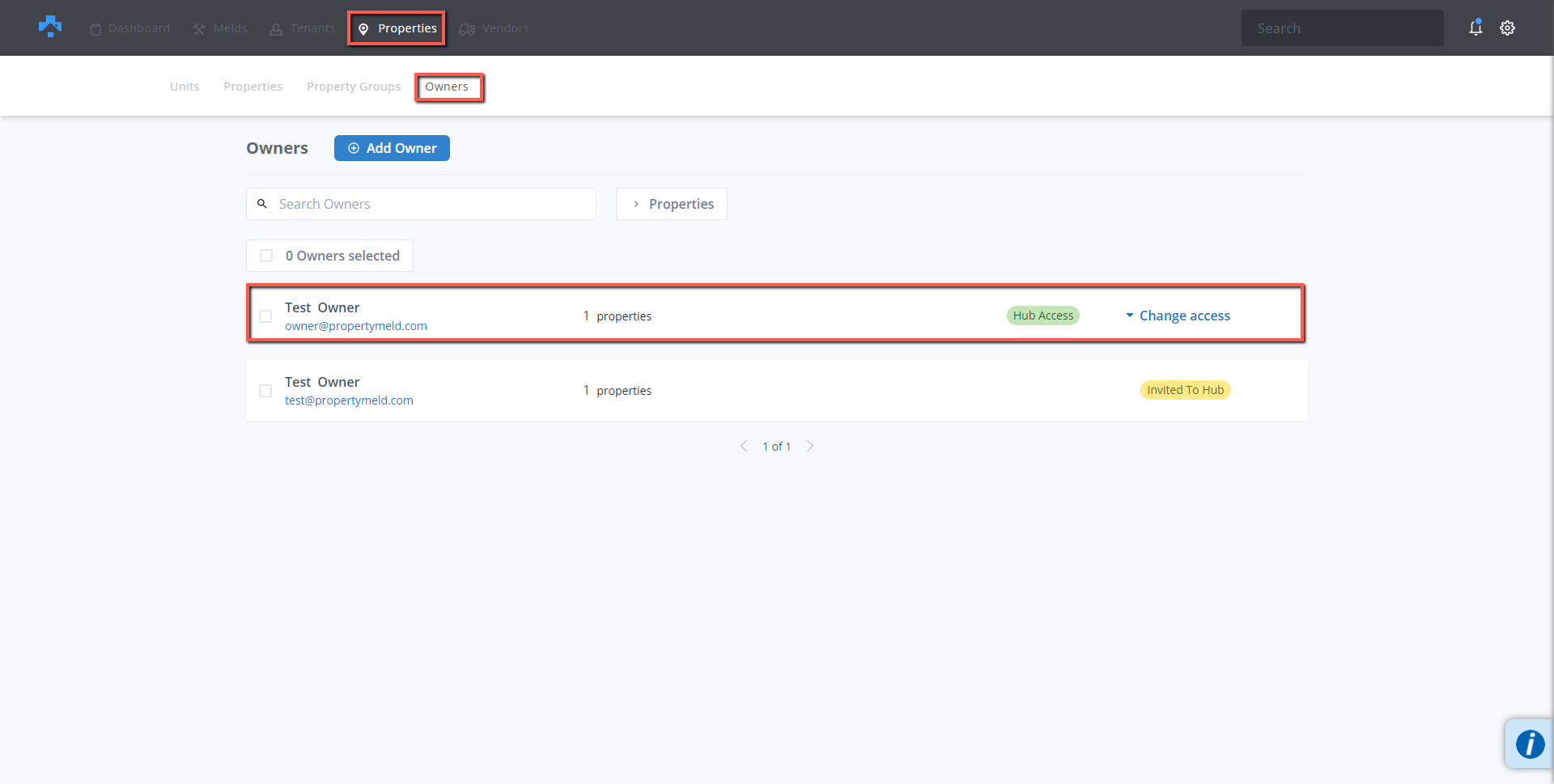Open the settings gear icon

(1507, 28)
